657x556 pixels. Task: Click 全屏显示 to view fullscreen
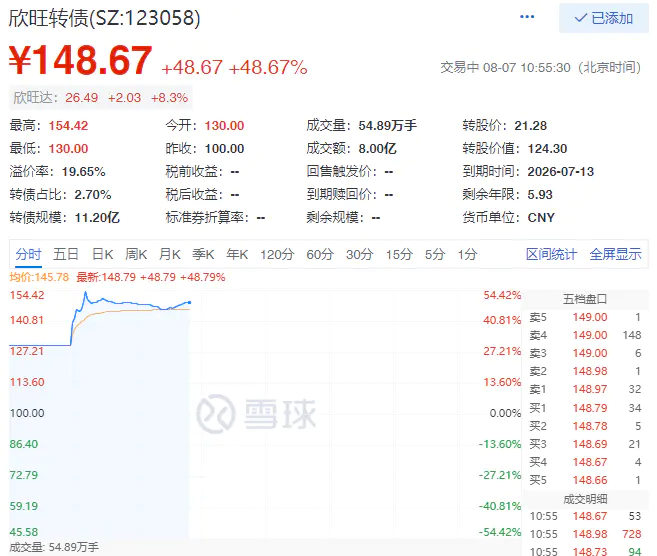[616, 254]
